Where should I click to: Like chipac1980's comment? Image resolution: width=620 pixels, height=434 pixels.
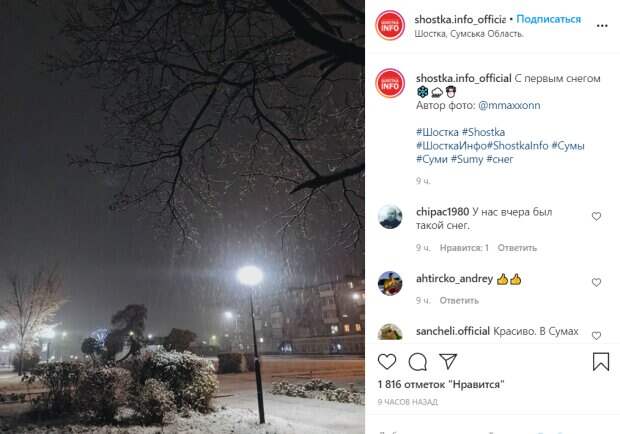596,216
